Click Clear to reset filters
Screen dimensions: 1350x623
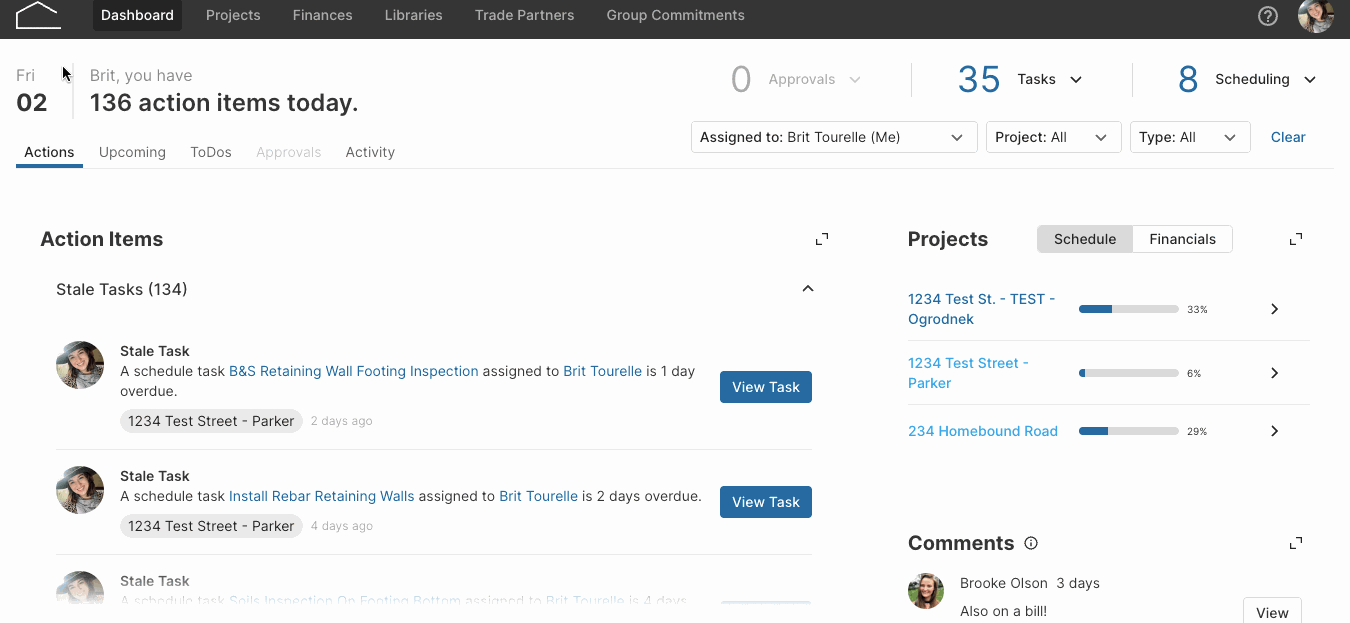pos(1288,137)
